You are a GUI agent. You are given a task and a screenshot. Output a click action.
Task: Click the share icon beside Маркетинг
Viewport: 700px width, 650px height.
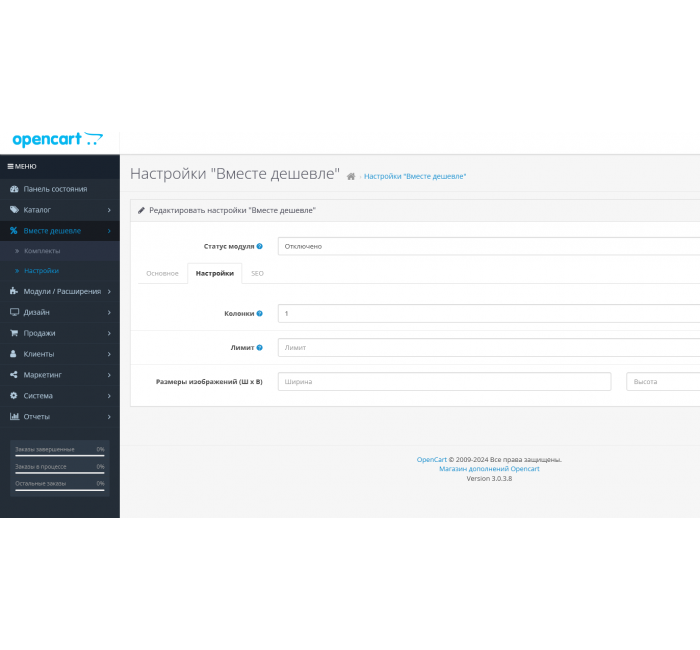[14, 375]
